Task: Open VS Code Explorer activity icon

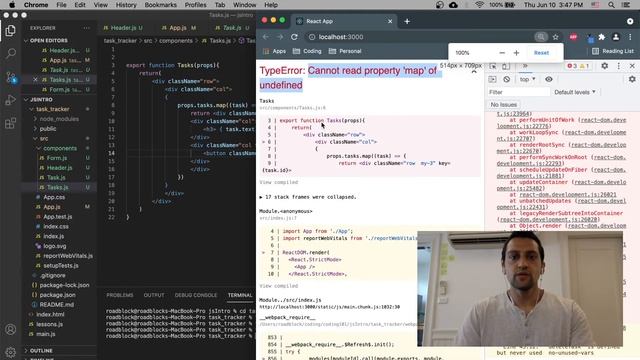Action: (x=11, y=31)
